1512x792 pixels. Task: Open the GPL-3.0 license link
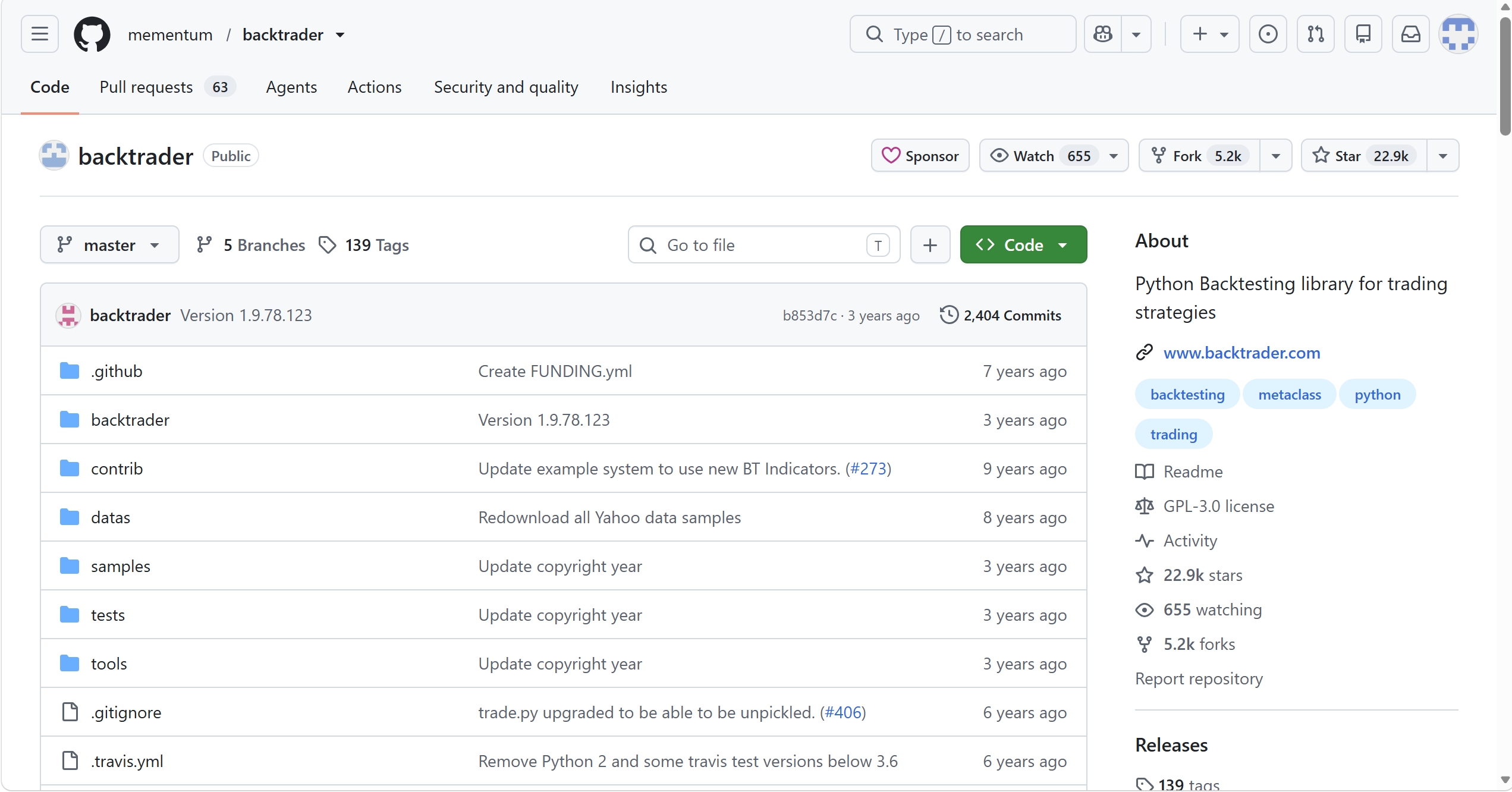pyautogui.click(x=1205, y=506)
